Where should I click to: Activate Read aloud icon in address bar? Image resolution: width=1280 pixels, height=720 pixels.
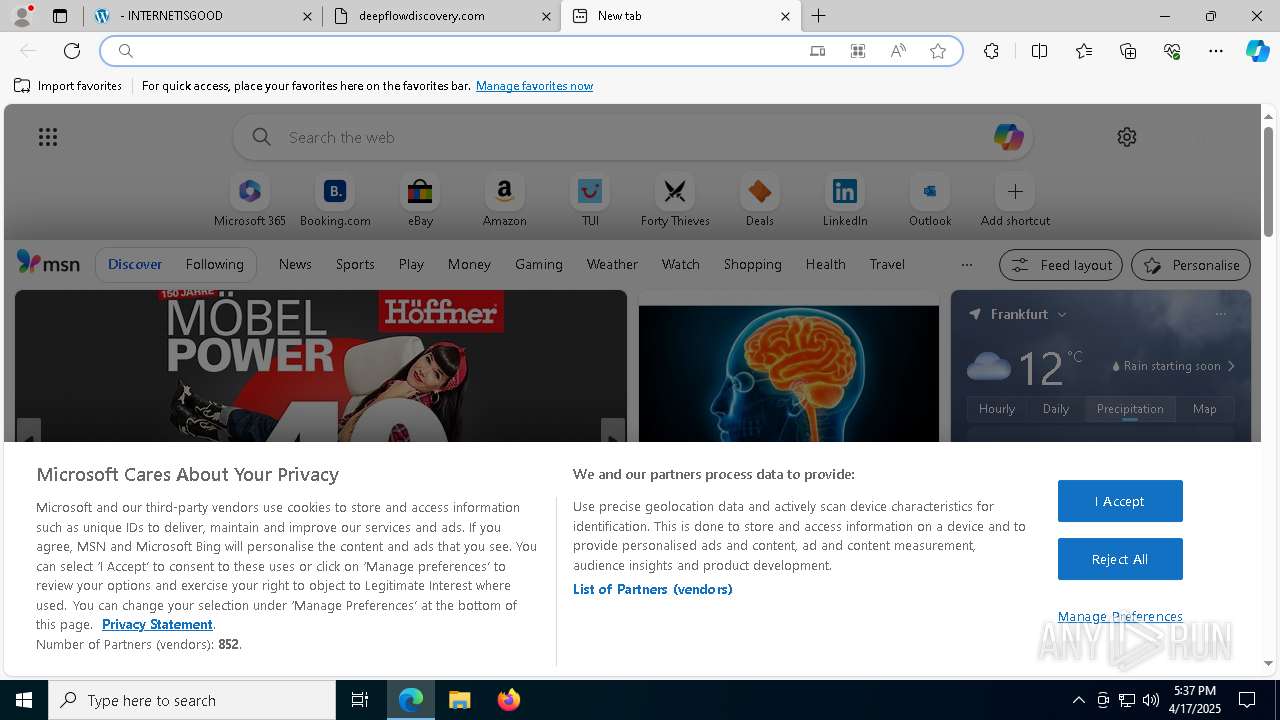pyautogui.click(x=898, y=51)
